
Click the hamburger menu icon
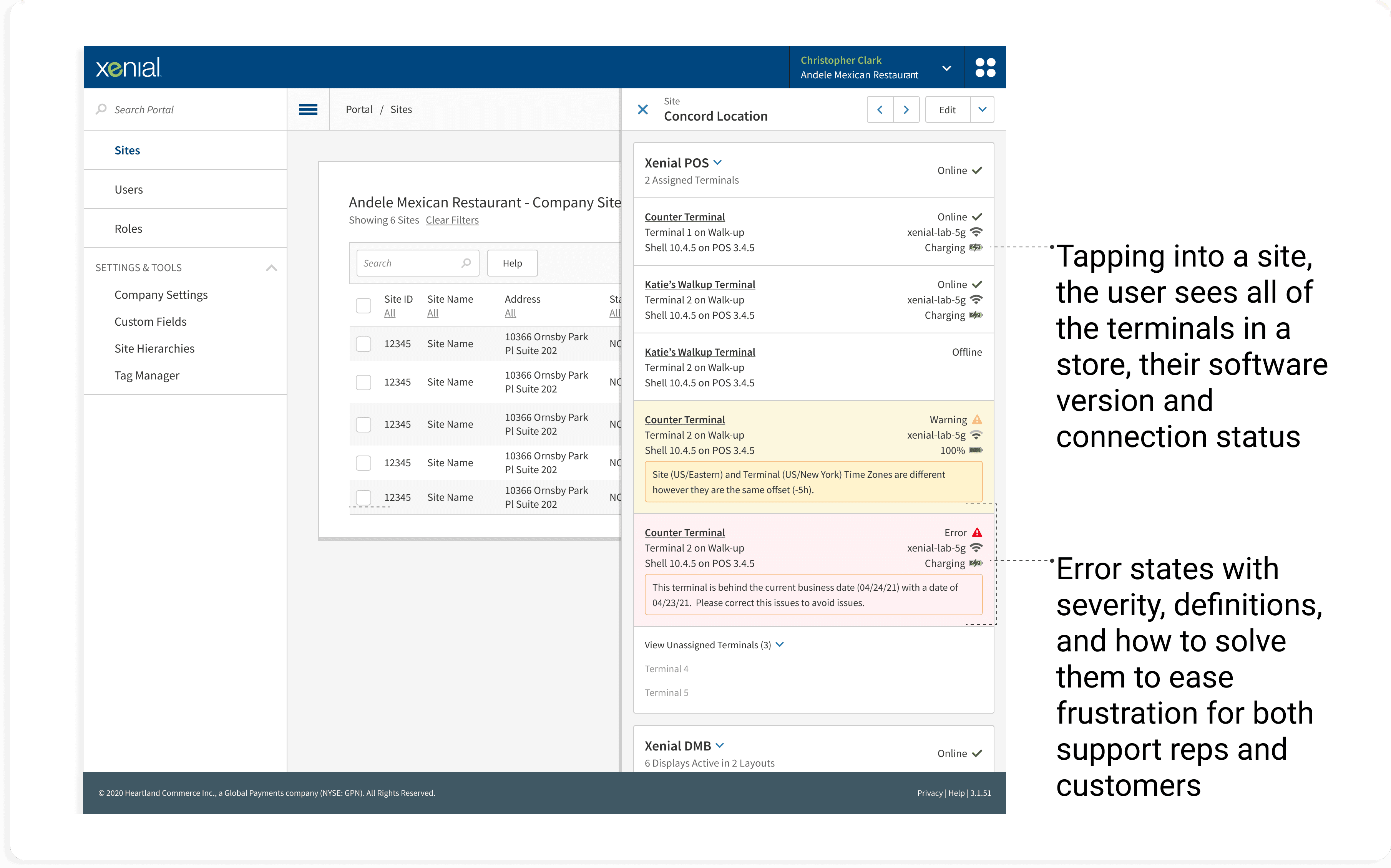pos(308,109)
